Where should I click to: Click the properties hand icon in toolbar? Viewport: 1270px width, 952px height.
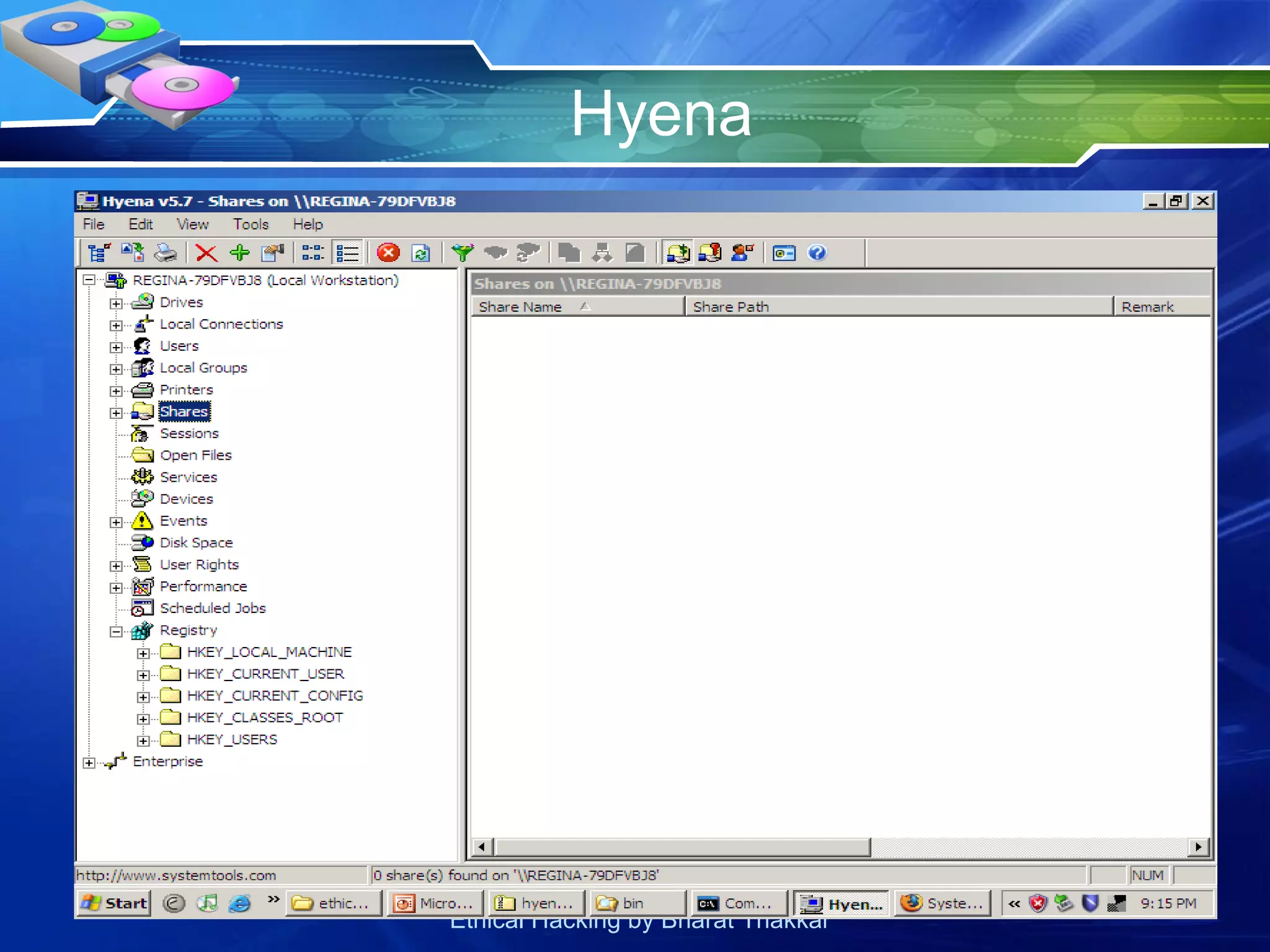pyautogui.click(x=273, y=253)
